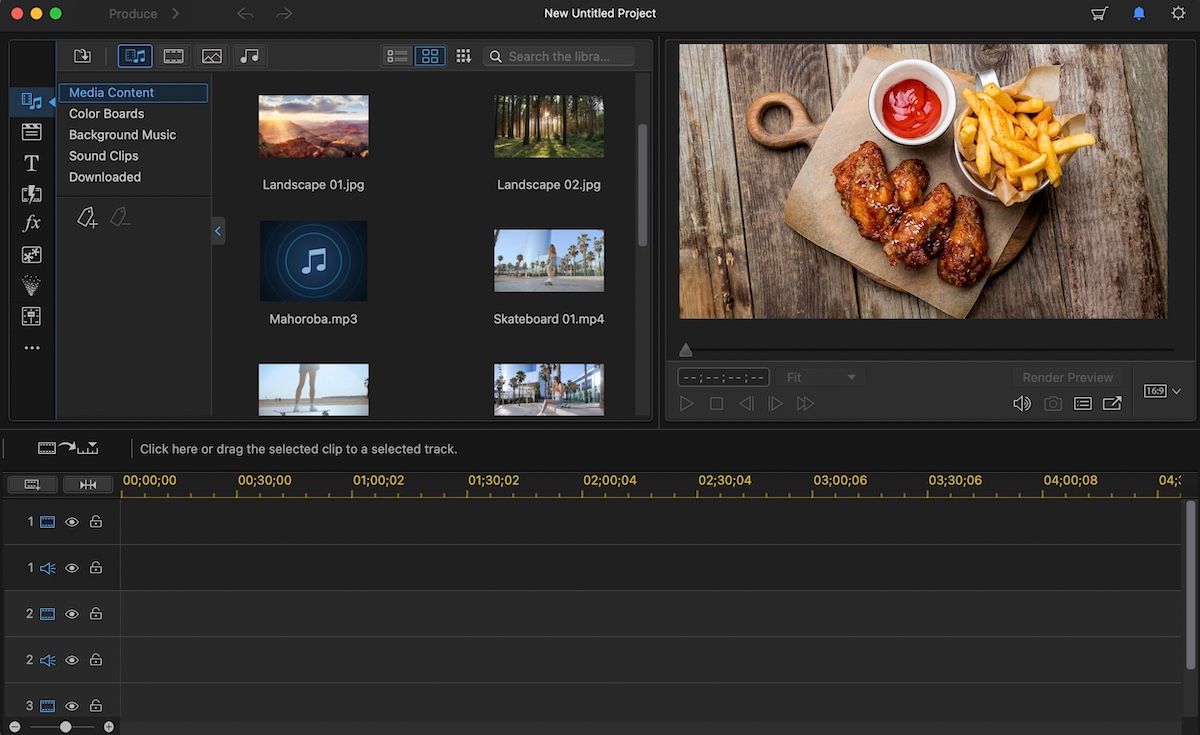Collapse the library explorer panel arrow

218,231
